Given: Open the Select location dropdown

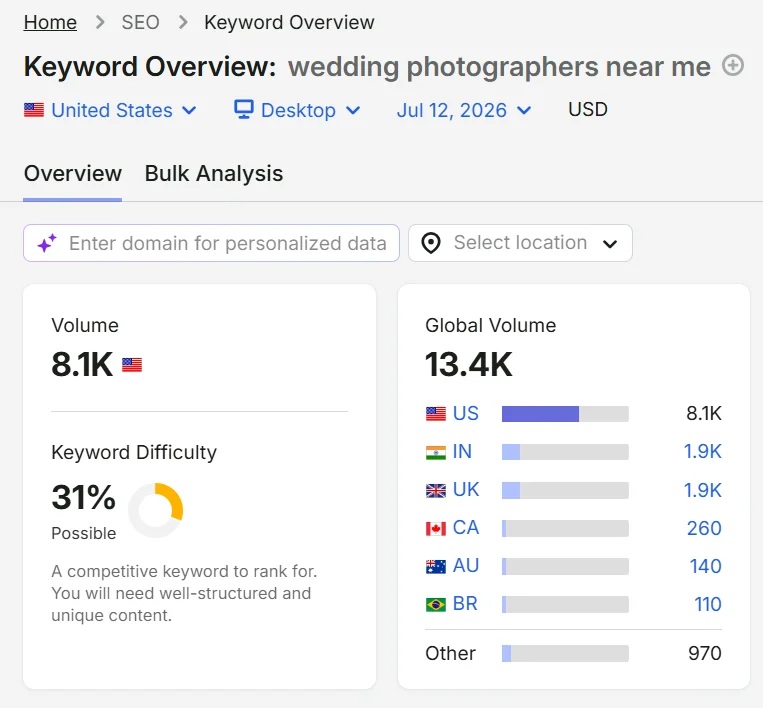Looking at the screenshot, I should (x=520, y=243).
